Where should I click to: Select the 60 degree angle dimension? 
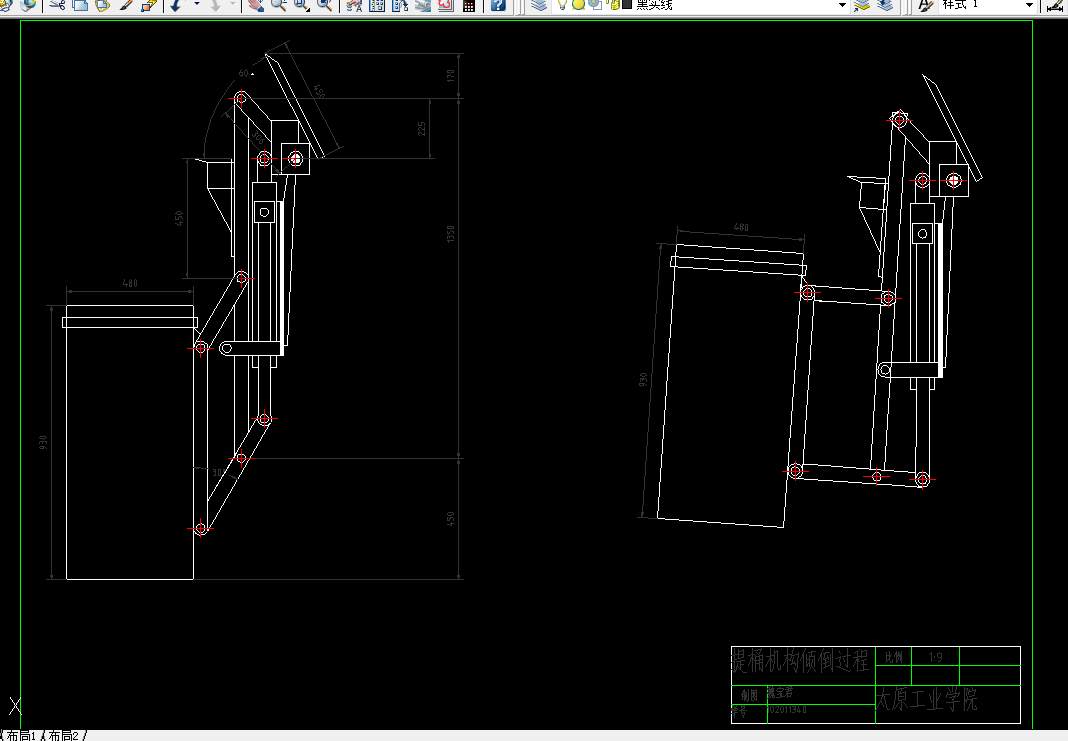[x=244, y=73]
